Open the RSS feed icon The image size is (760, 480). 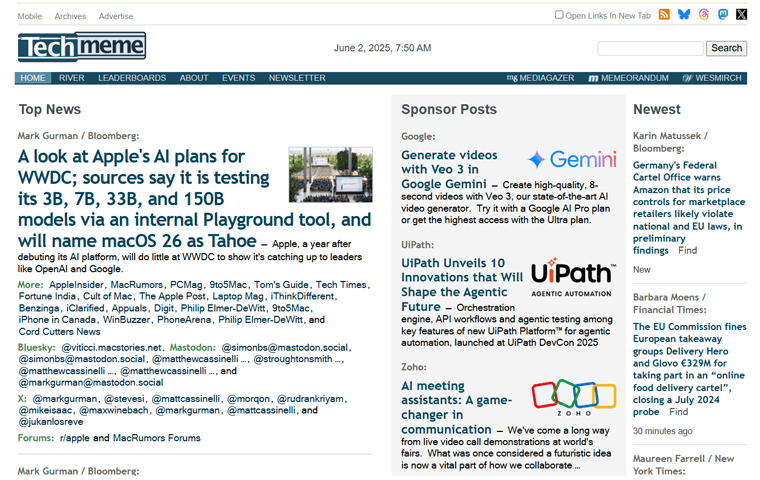tap(664, 15)
